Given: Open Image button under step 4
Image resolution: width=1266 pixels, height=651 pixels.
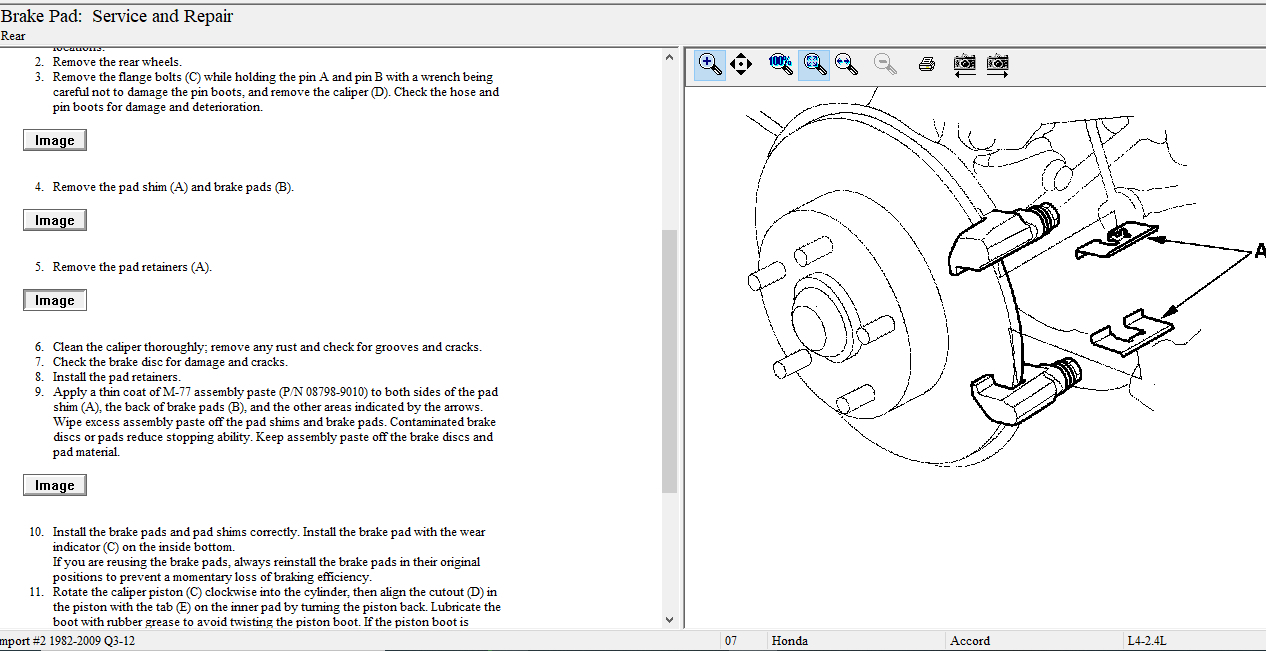Looking at the screenshot, I should (x=55, y=221).
